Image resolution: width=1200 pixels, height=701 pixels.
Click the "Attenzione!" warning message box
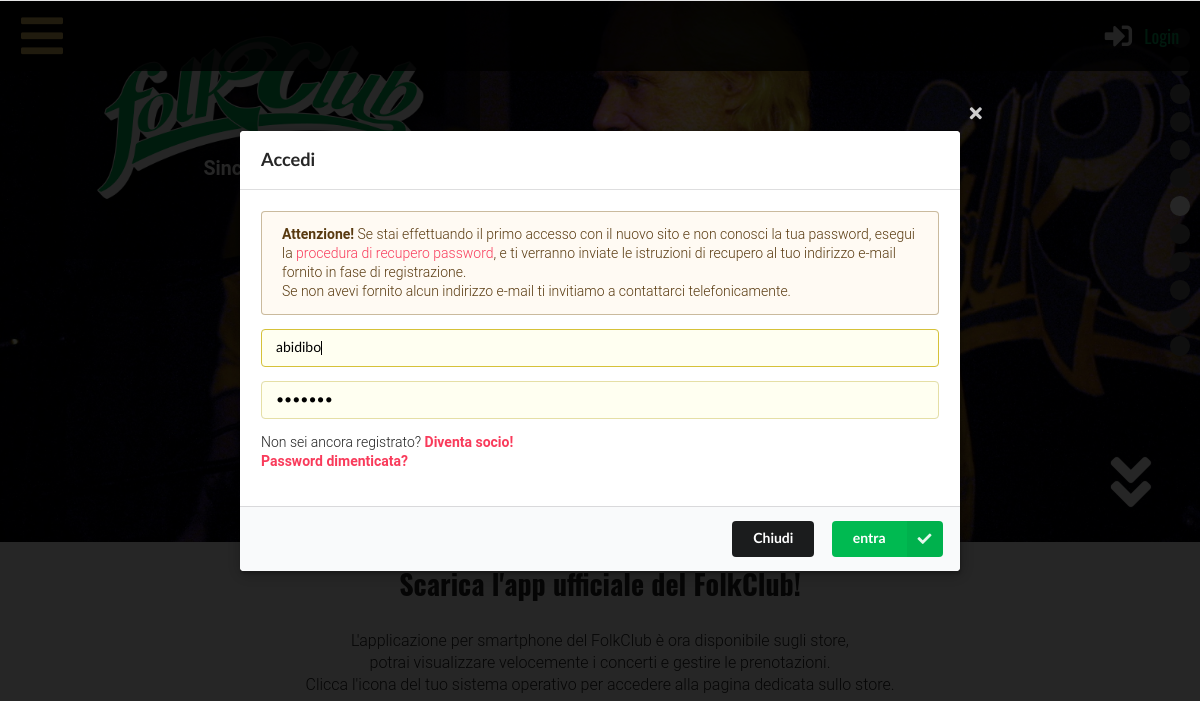pos(600,263)
